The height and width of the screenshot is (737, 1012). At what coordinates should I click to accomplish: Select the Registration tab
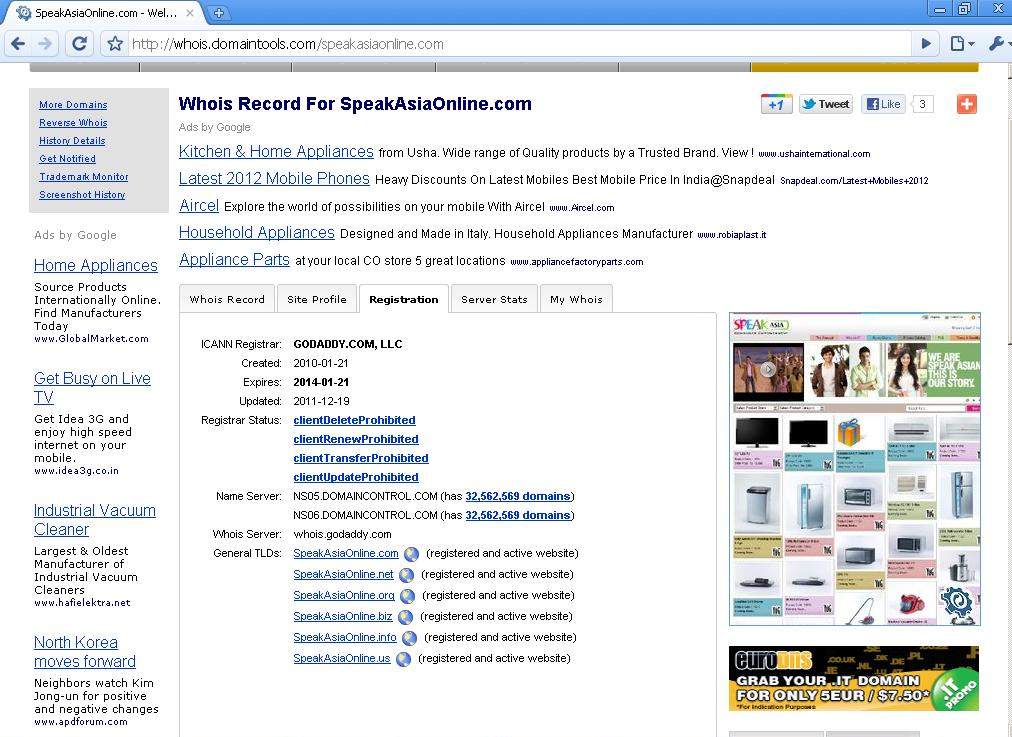pos(403,299)
